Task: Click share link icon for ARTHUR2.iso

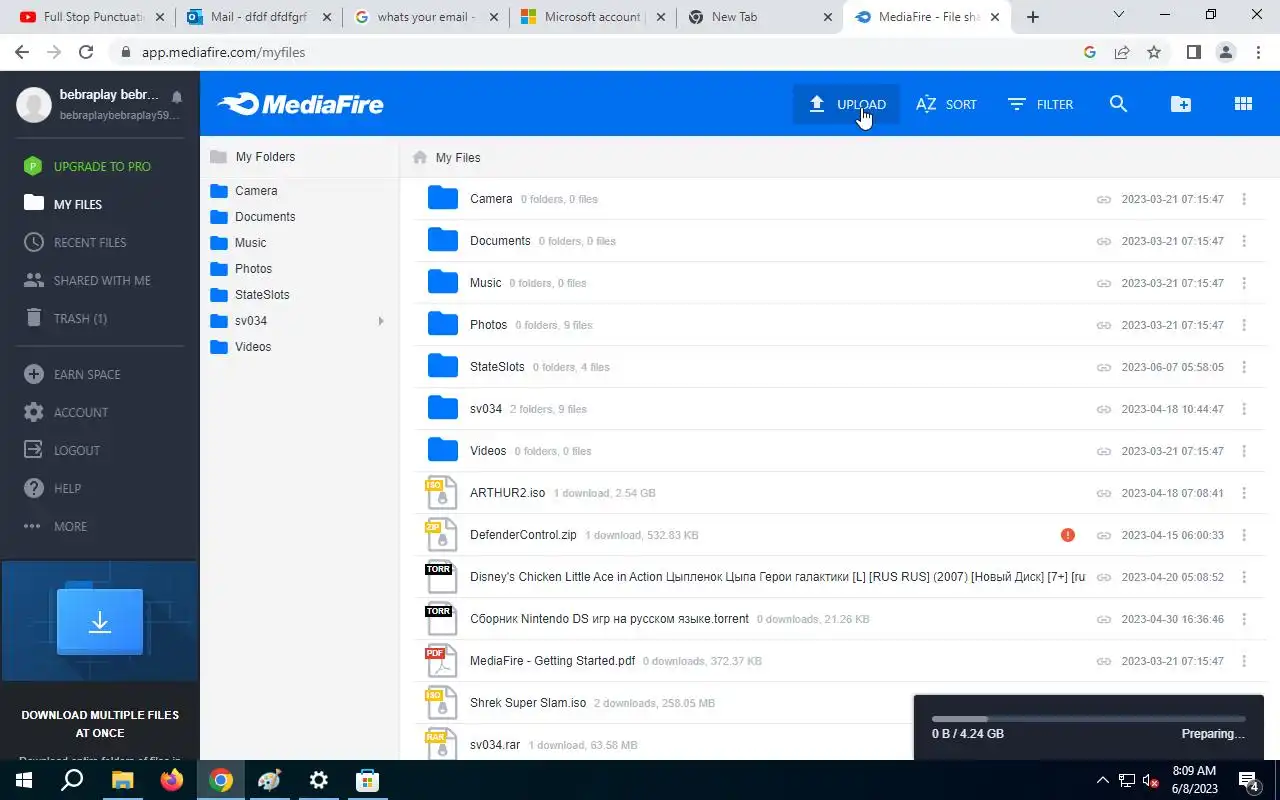Action: pyautogui.click(x=1104, y=493)
